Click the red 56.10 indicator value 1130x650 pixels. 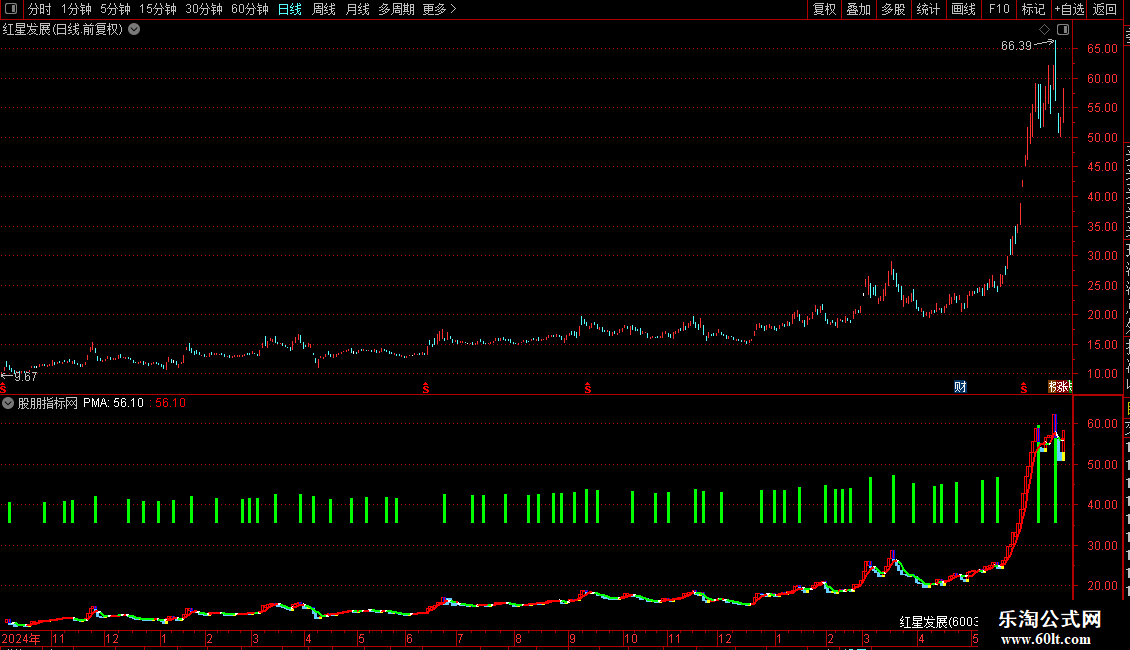(170, 403)
